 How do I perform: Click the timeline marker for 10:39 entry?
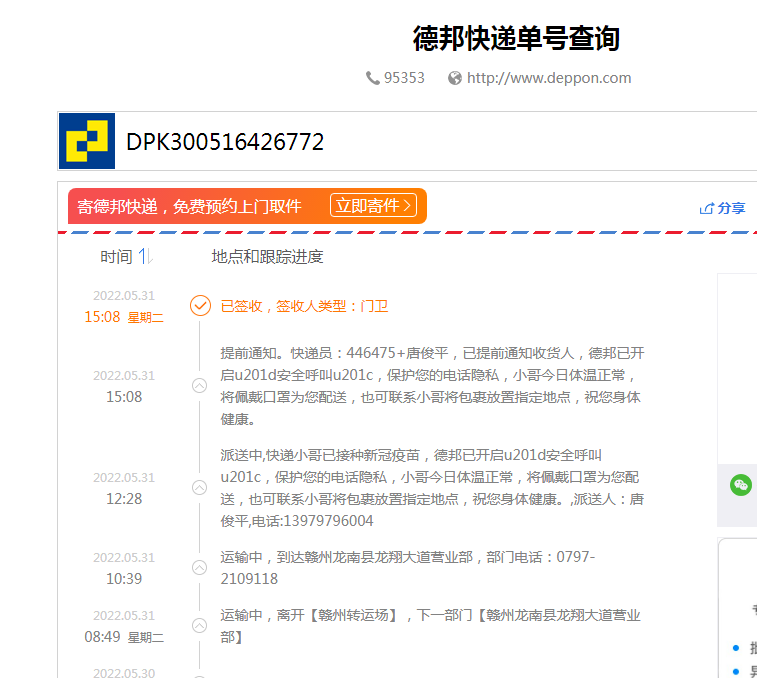point(199,567)
